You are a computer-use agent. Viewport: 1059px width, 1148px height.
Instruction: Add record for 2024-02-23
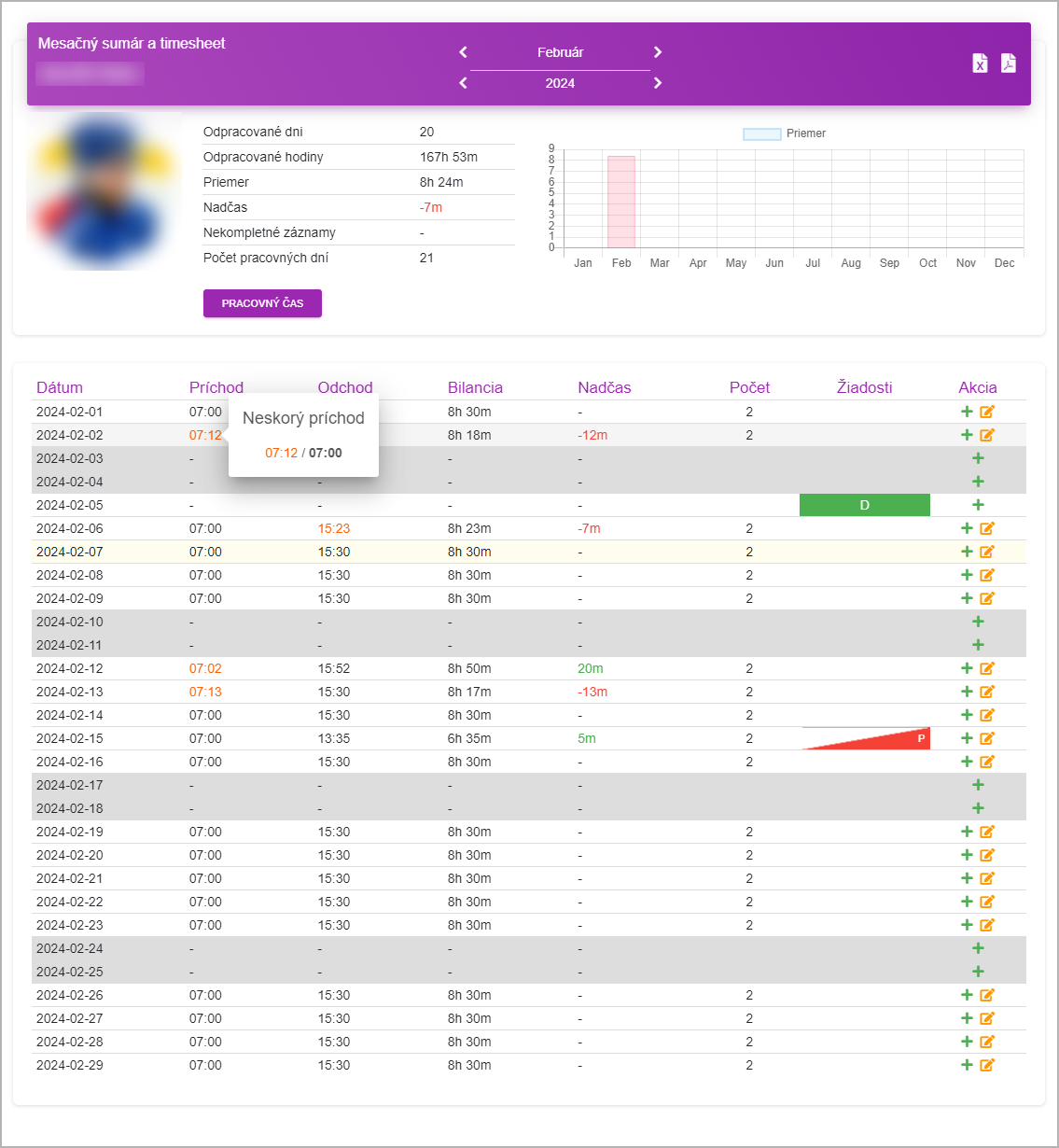(967, 925)
